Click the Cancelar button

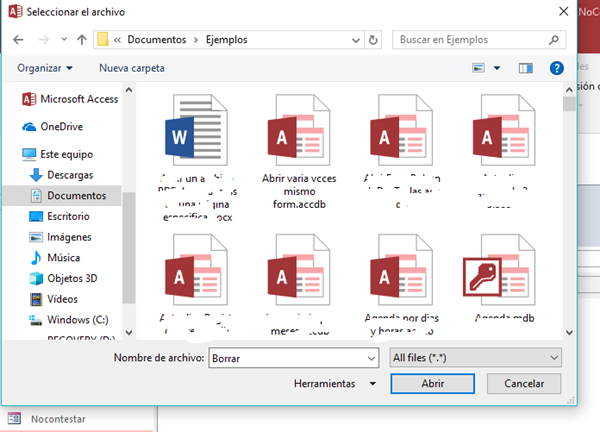tap(523, 383)
